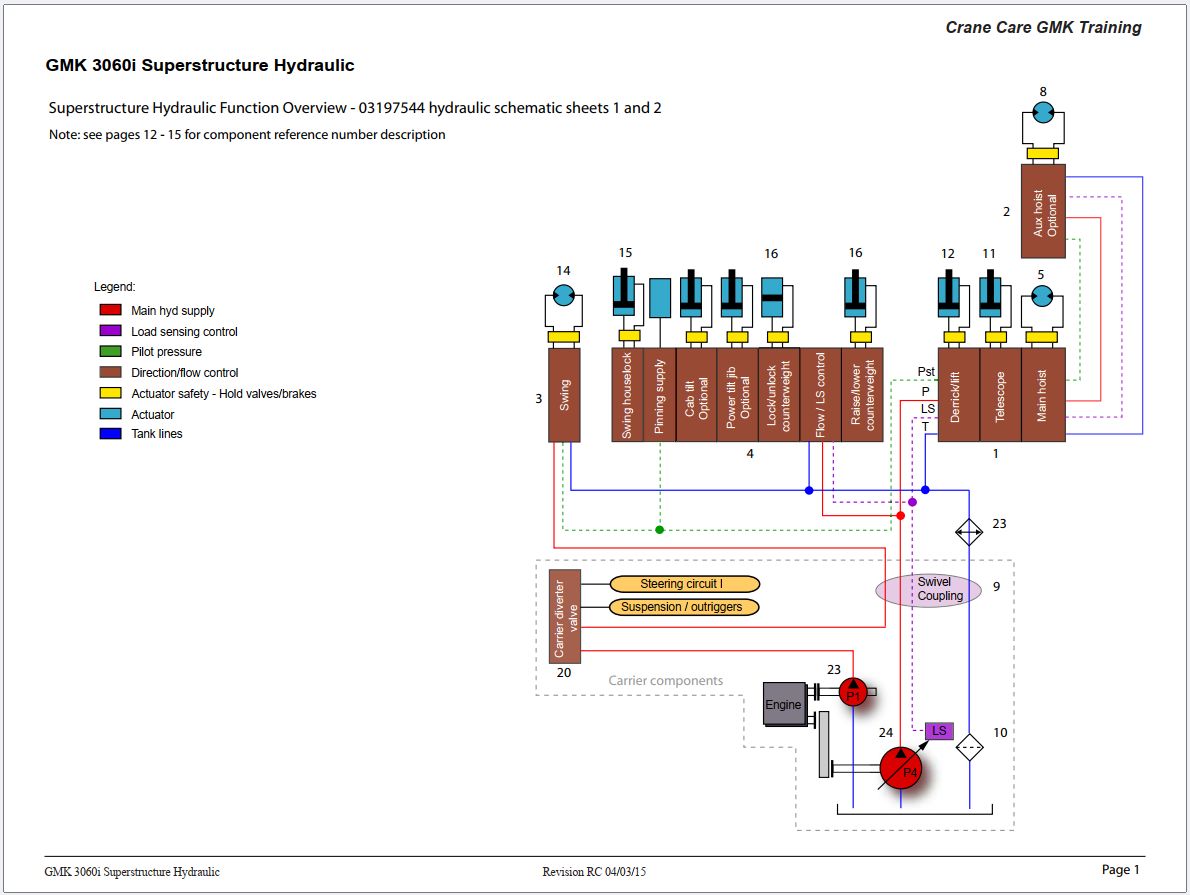Viewport: 1190px width, 895px height.
Task: Click the red main supply junction dot
Action: click(x=900, y=515)
